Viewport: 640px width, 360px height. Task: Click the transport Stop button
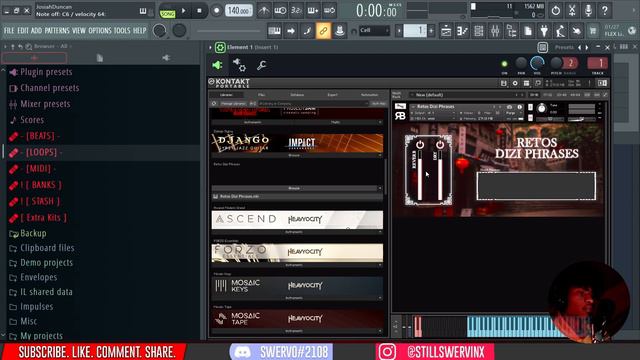click(x=199, y=11)
